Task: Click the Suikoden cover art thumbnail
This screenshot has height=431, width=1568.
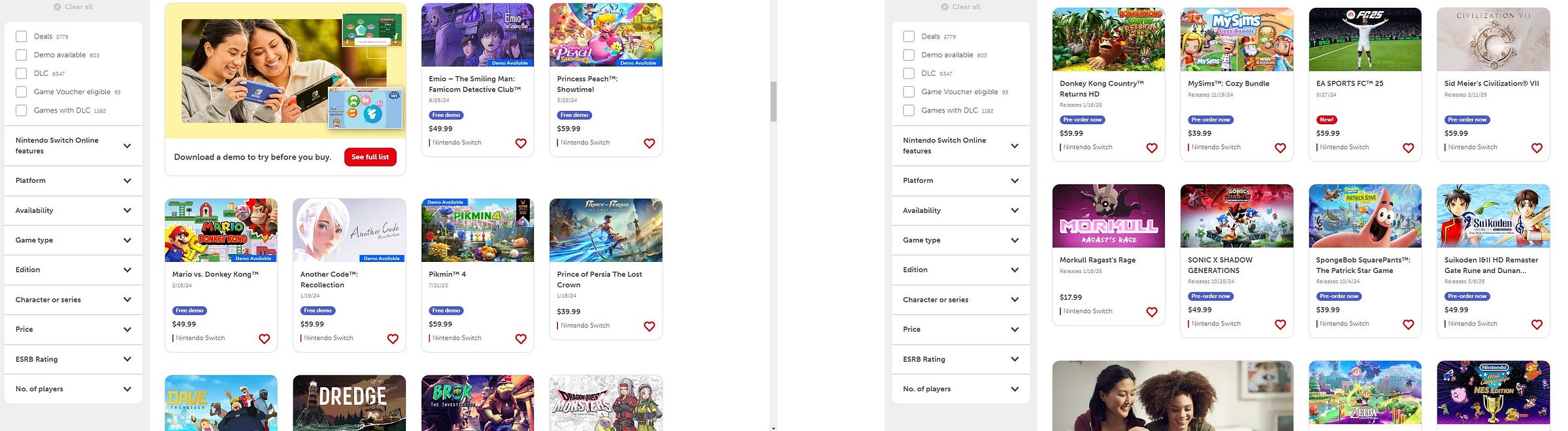Action: pyautogui.click(x=1494, y=215)
